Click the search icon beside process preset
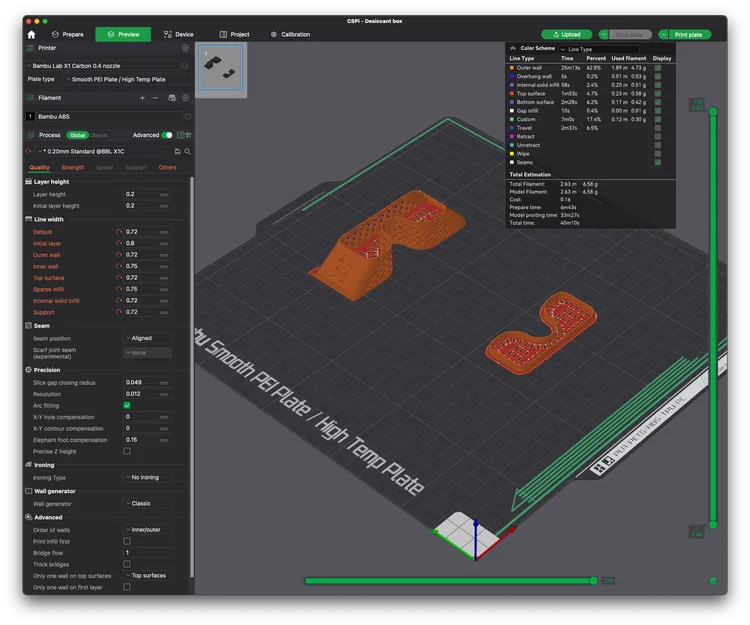Image resolution: width=750 pixels, height=625 pixels. [x=188, y=152]
